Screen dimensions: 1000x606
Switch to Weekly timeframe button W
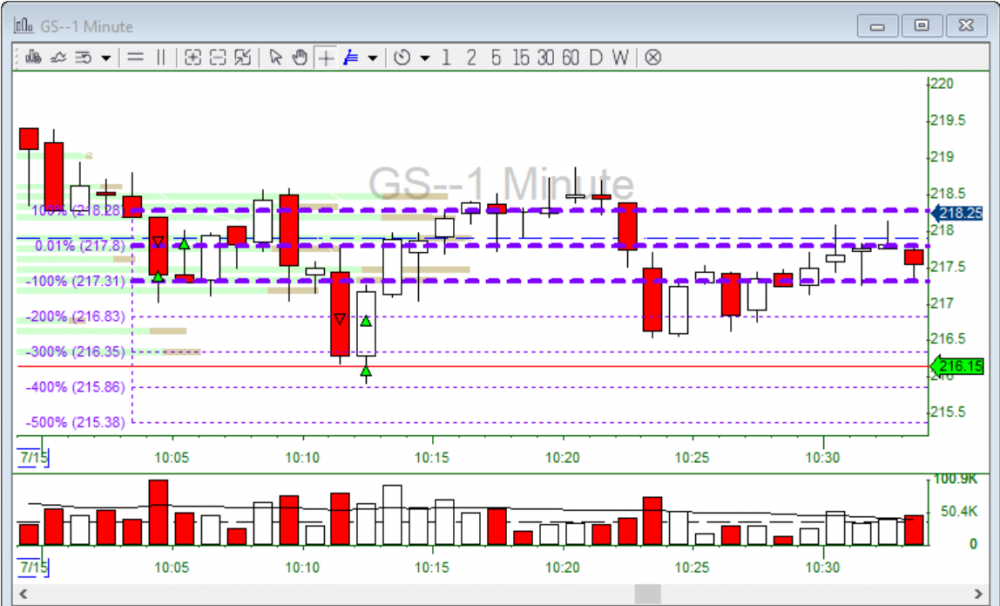[620, 58]
